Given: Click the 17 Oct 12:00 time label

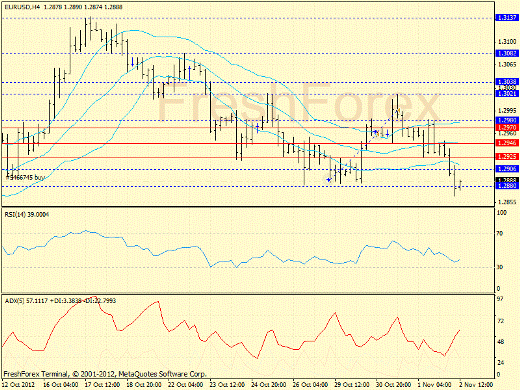Looking at the screenshot, I should click(x=102, y=385).
